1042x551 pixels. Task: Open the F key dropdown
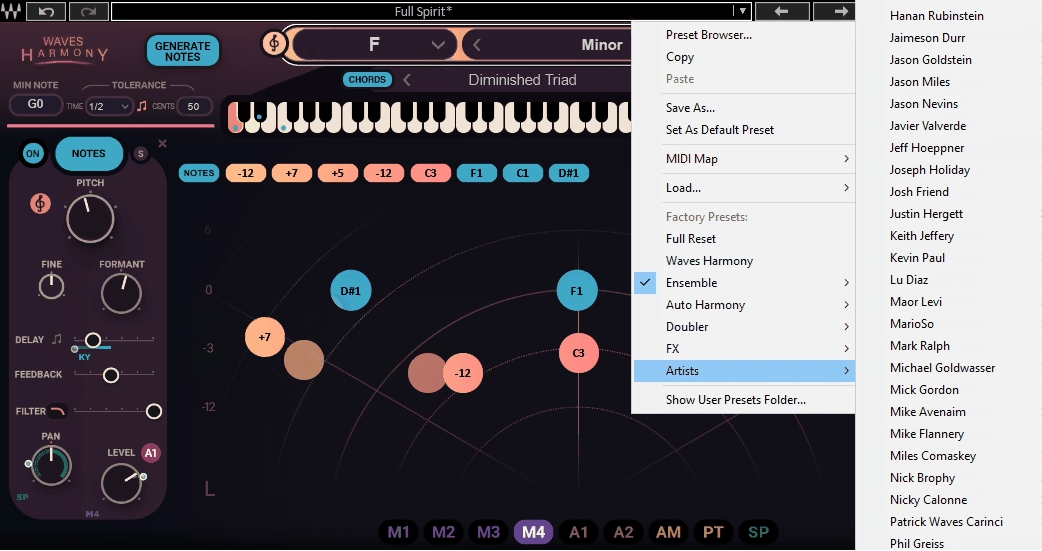[374, 45]
